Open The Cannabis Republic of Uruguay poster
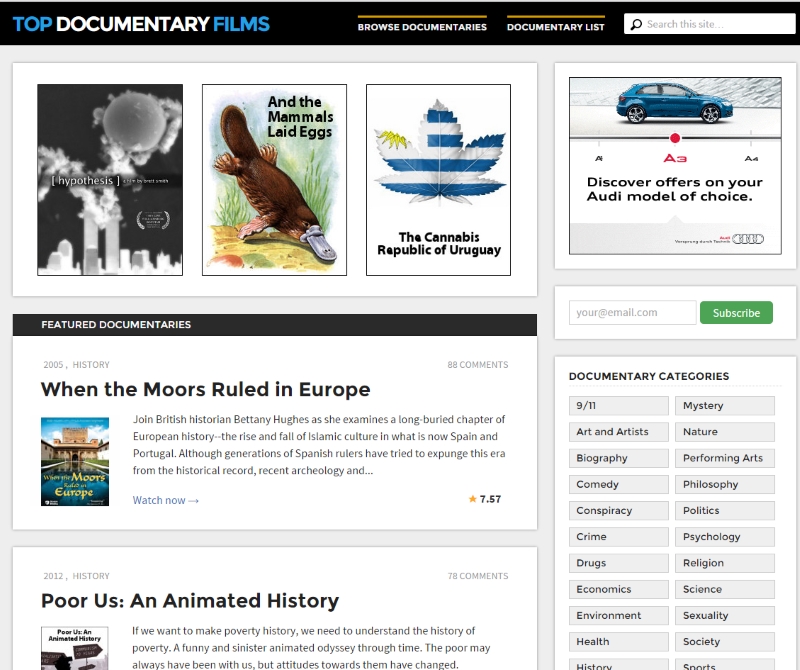Screen dimensions: 800x670 click(x=438, y=180)
